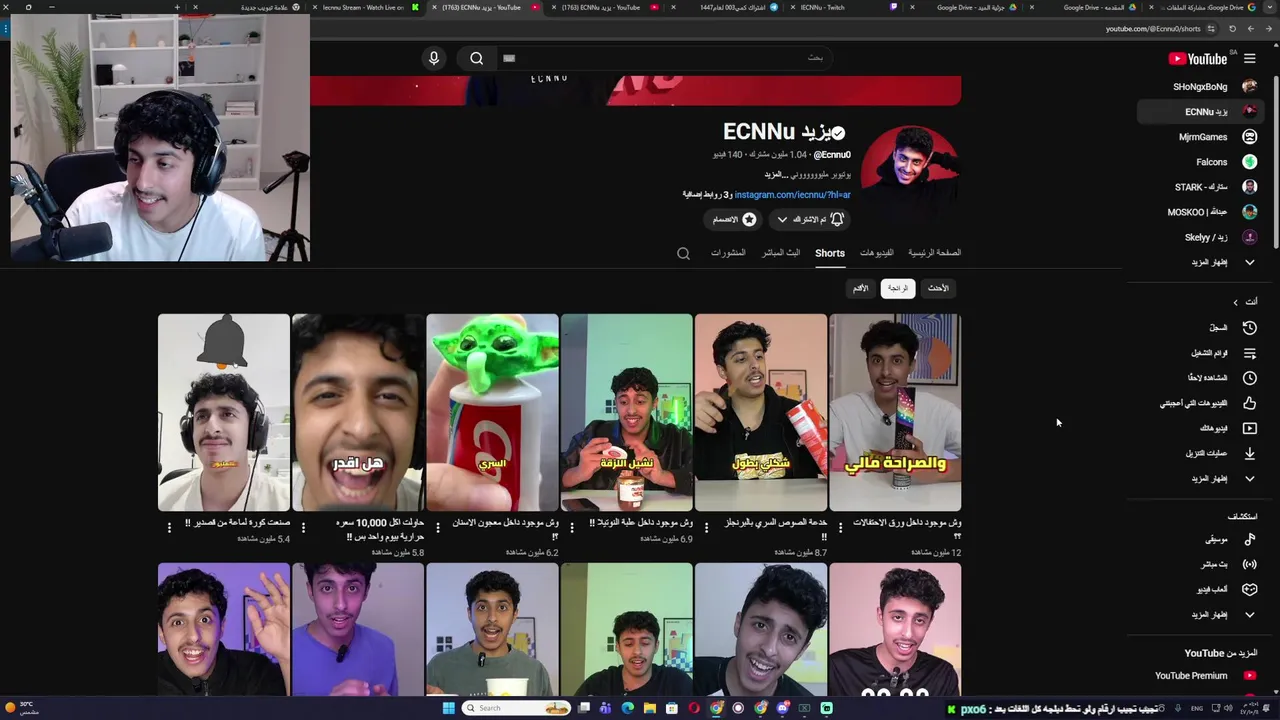Switch to the Posts (المنشورات) tab
This screenshot has height=720, width=1280.
(728, 253)
